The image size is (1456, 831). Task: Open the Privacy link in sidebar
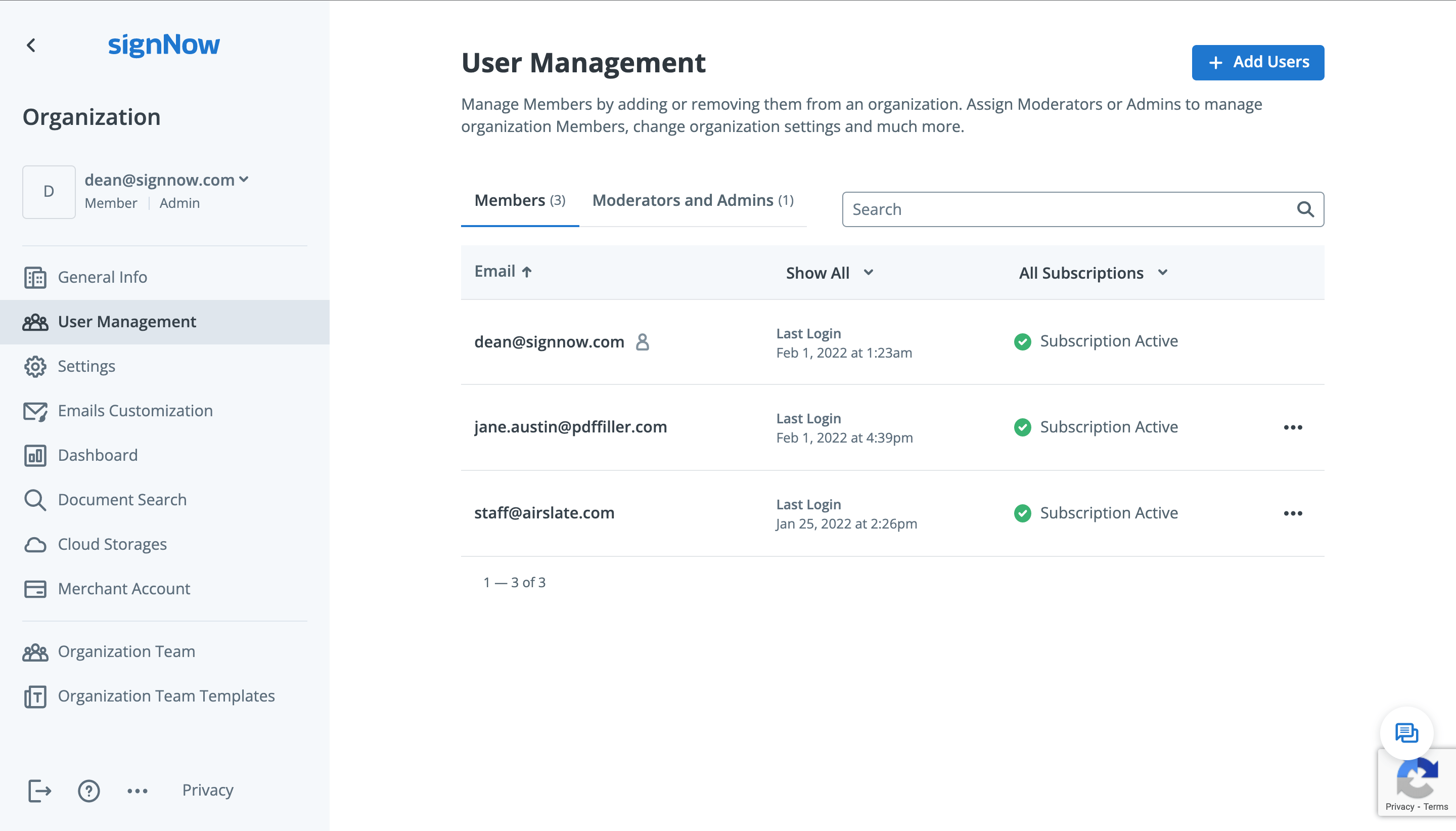coord(208,790)
